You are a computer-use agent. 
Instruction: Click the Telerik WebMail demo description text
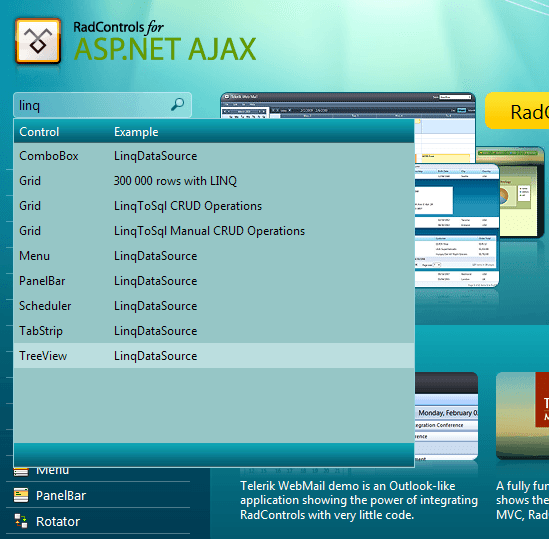(x=359, y=500)
